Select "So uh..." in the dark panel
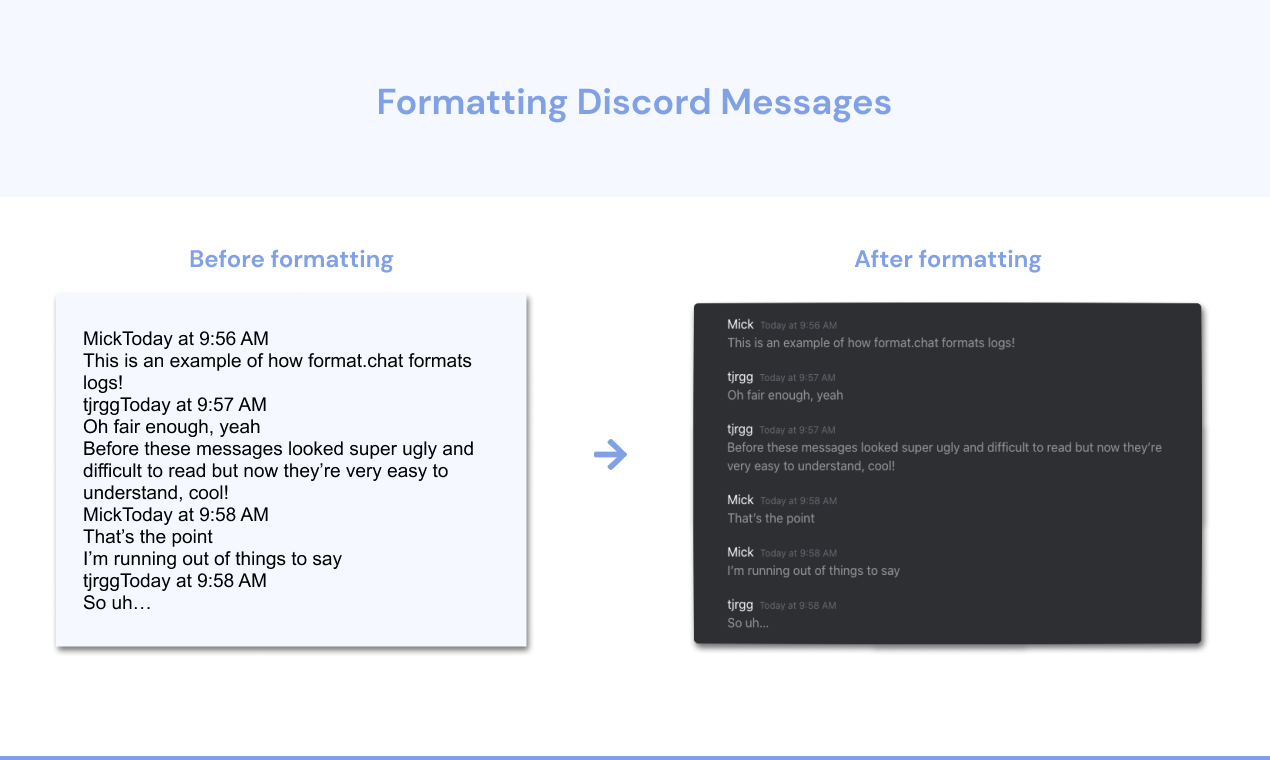Screen dimensions: 1270x760 point(748,623)
